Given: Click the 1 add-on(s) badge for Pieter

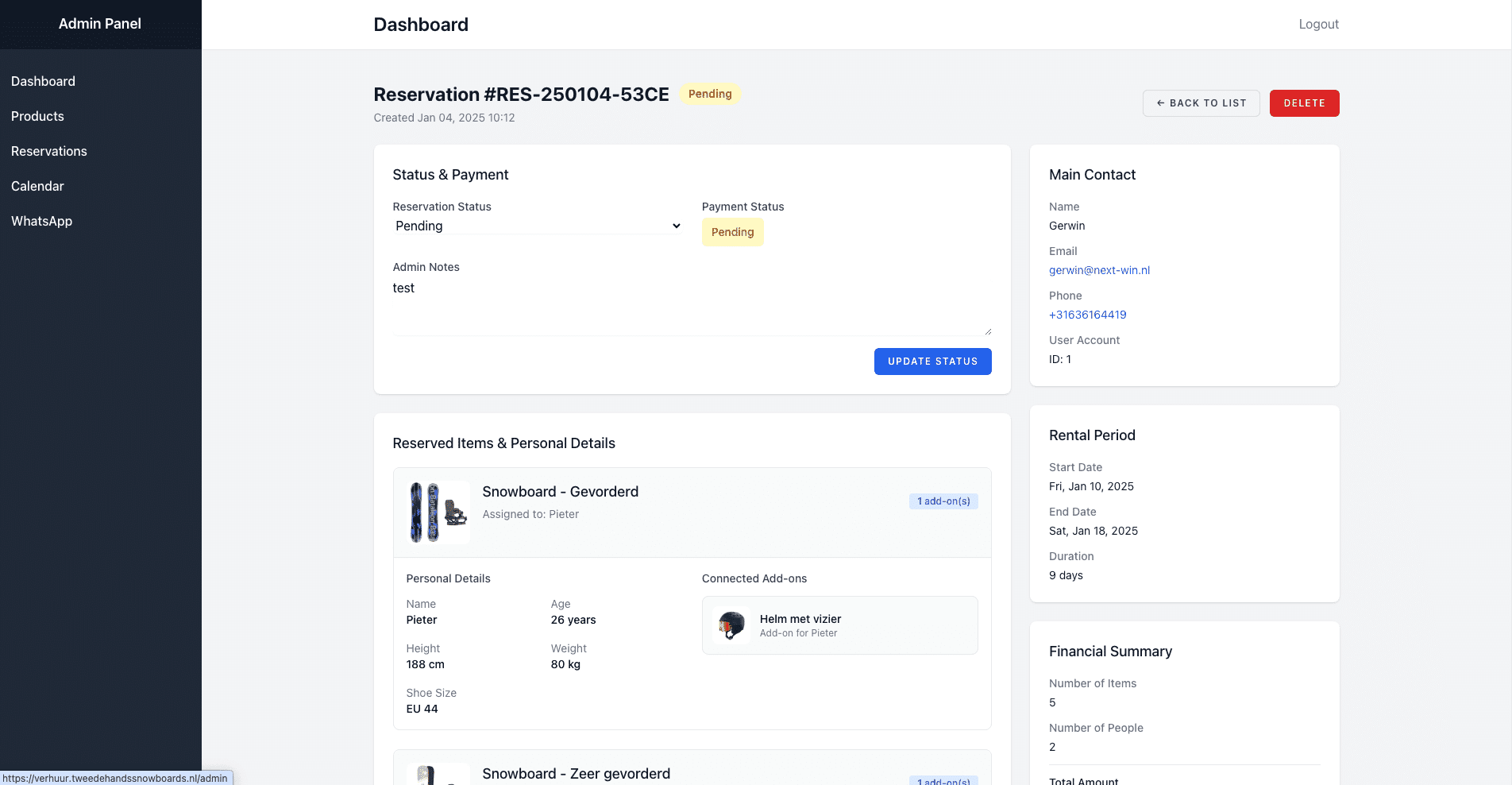Looking at the screenshot, I should [x=943, y=501].
